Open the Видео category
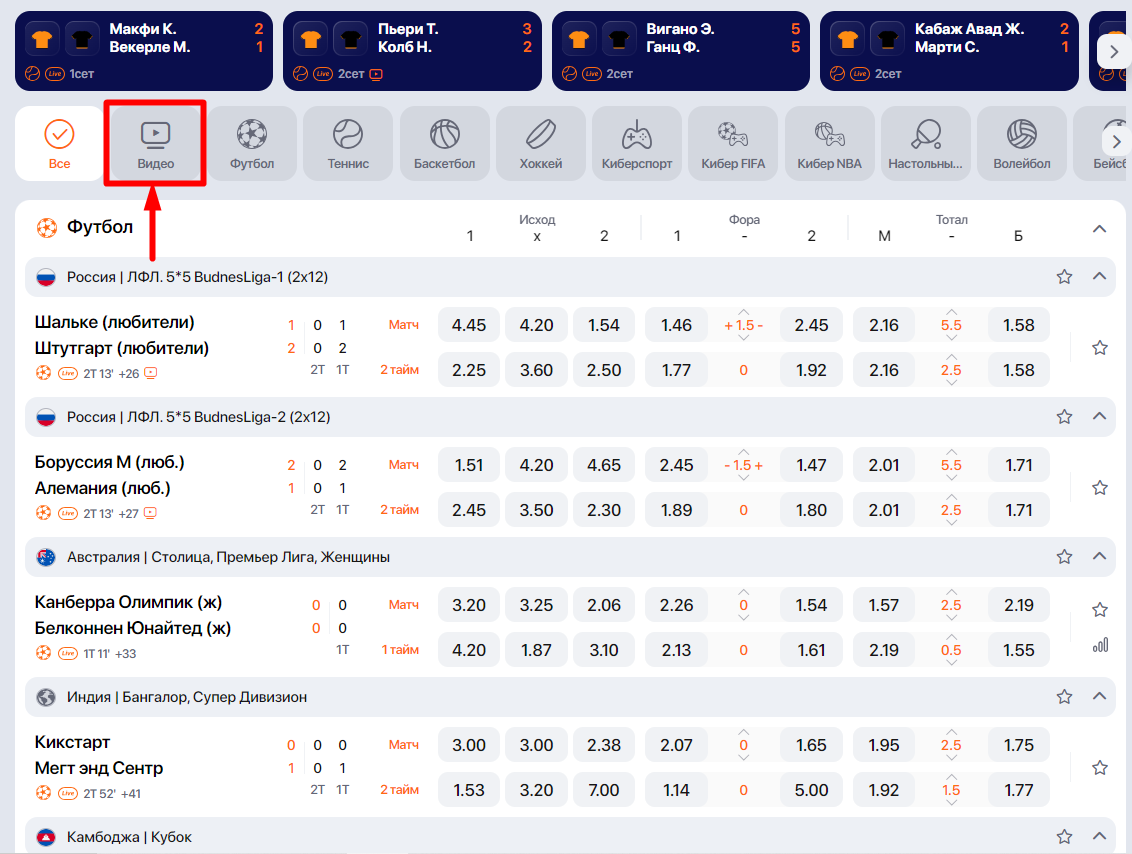The width and height of the screenshot is (1132, 854). 155,143
